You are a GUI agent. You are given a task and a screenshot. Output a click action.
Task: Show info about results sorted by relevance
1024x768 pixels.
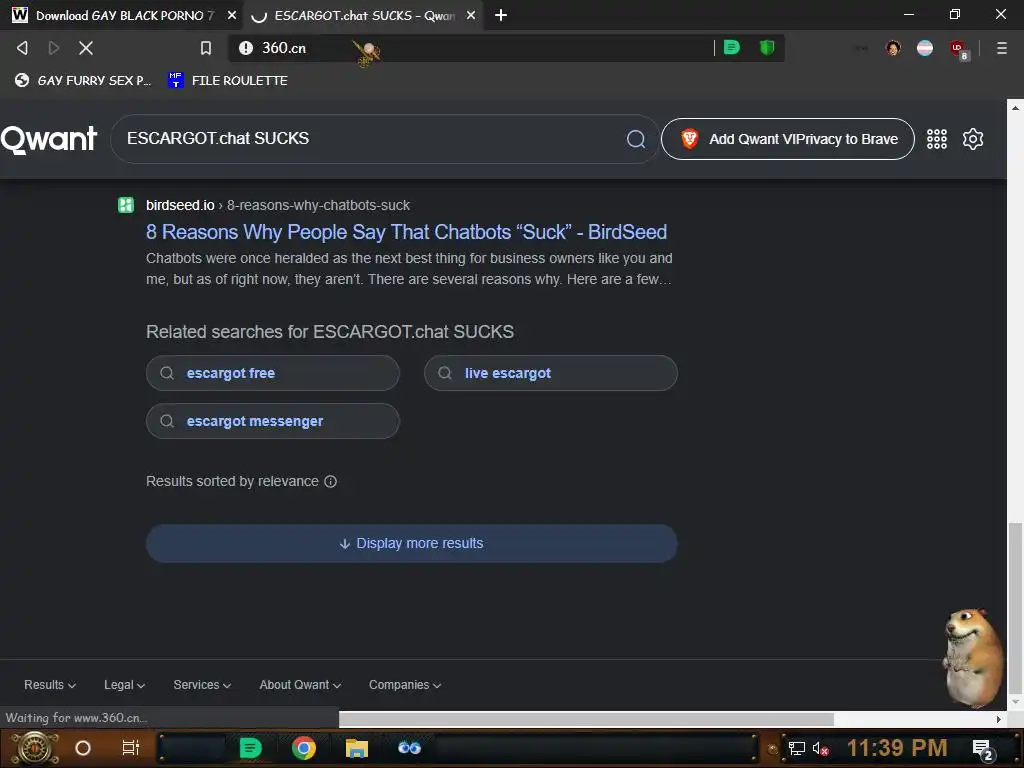[x=330, y=481]
